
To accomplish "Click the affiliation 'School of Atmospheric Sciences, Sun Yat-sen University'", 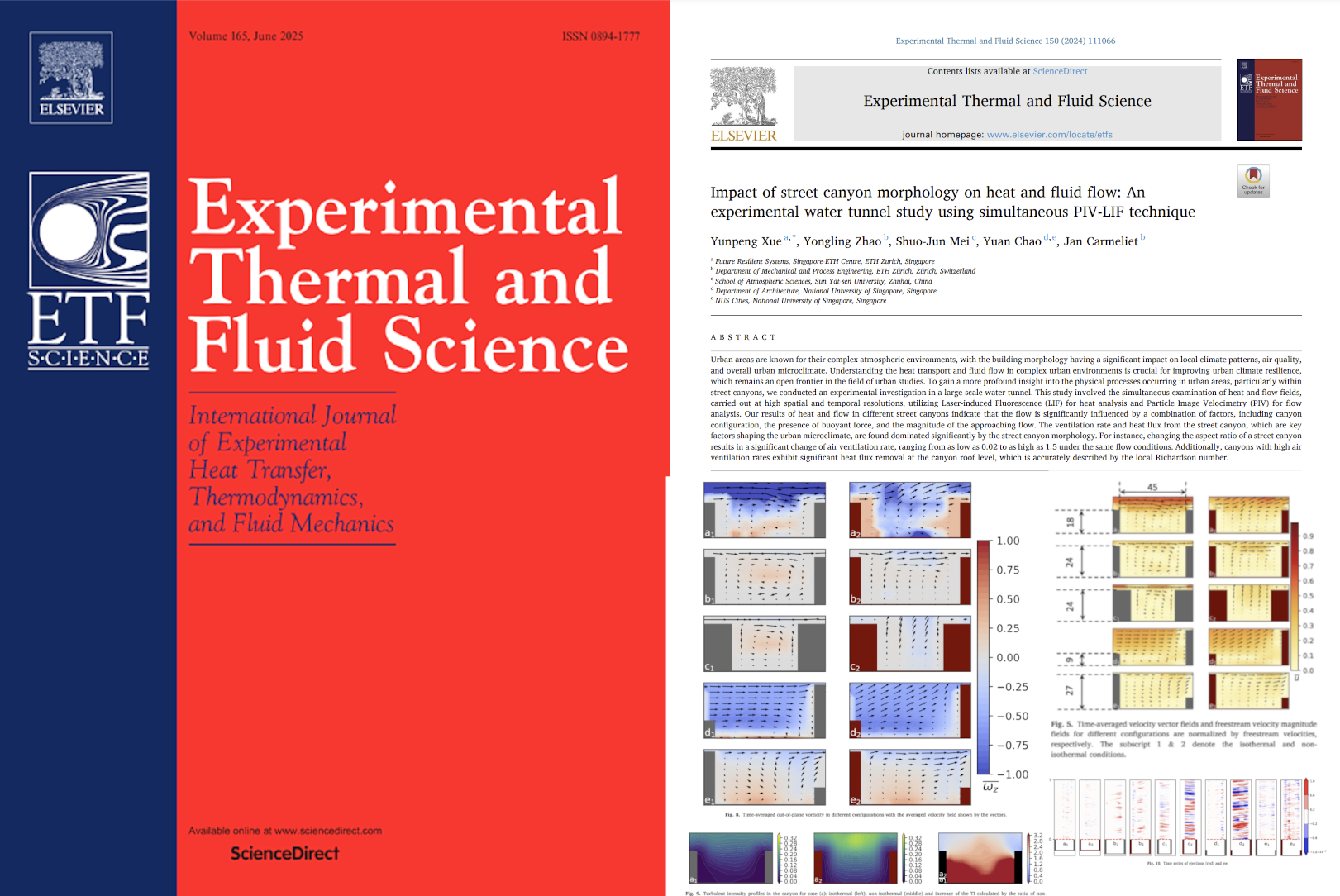I will tap(823, 281).
